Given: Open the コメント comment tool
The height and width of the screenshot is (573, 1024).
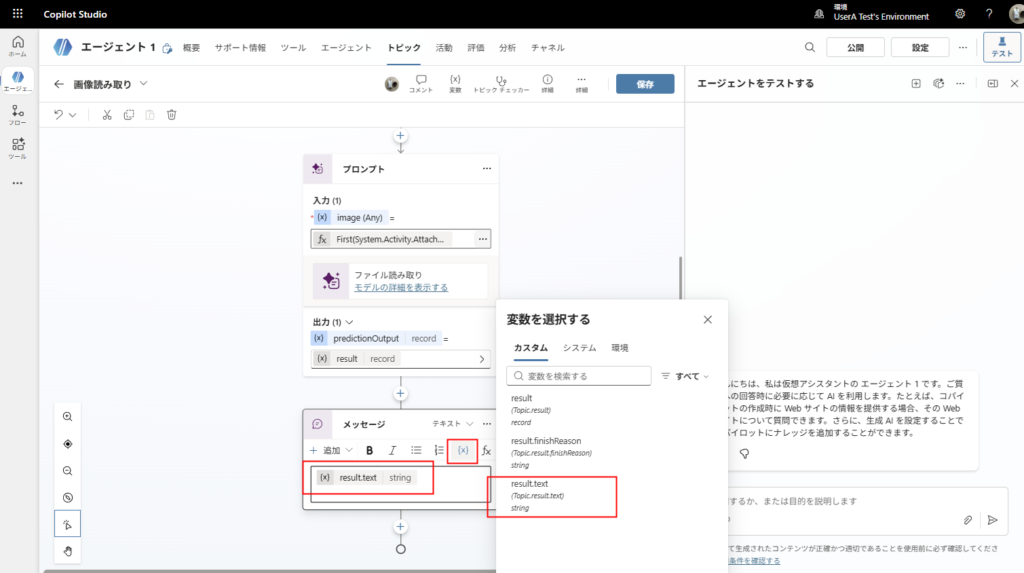Looking at the screenshot, I should pos(421,84).
